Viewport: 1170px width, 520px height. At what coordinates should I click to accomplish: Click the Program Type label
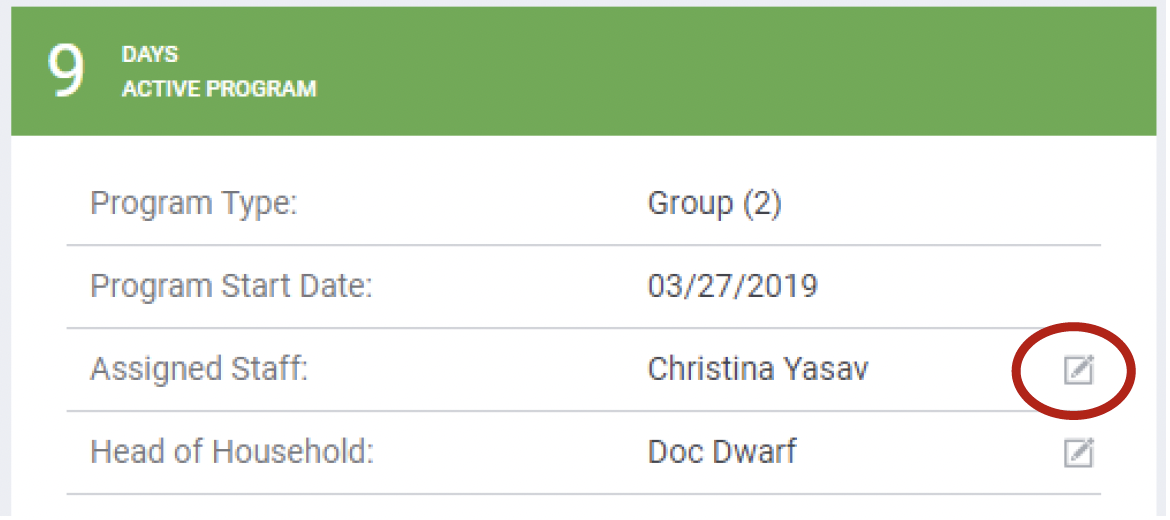pos(194,204)
